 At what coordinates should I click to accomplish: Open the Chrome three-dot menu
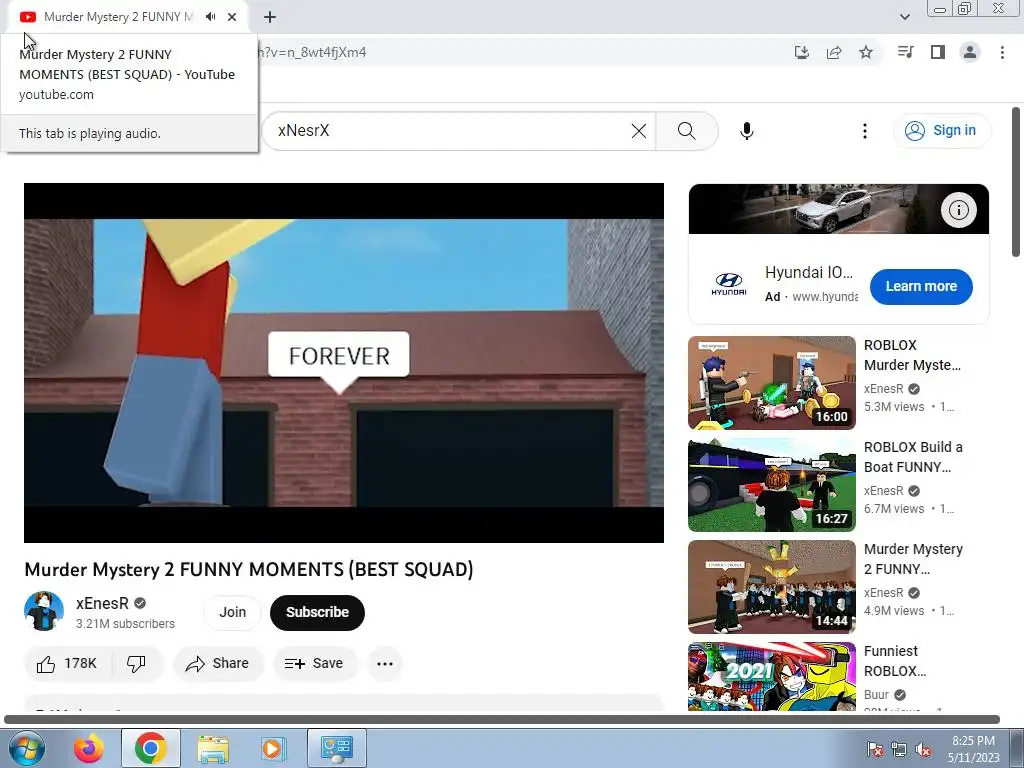1002,52
